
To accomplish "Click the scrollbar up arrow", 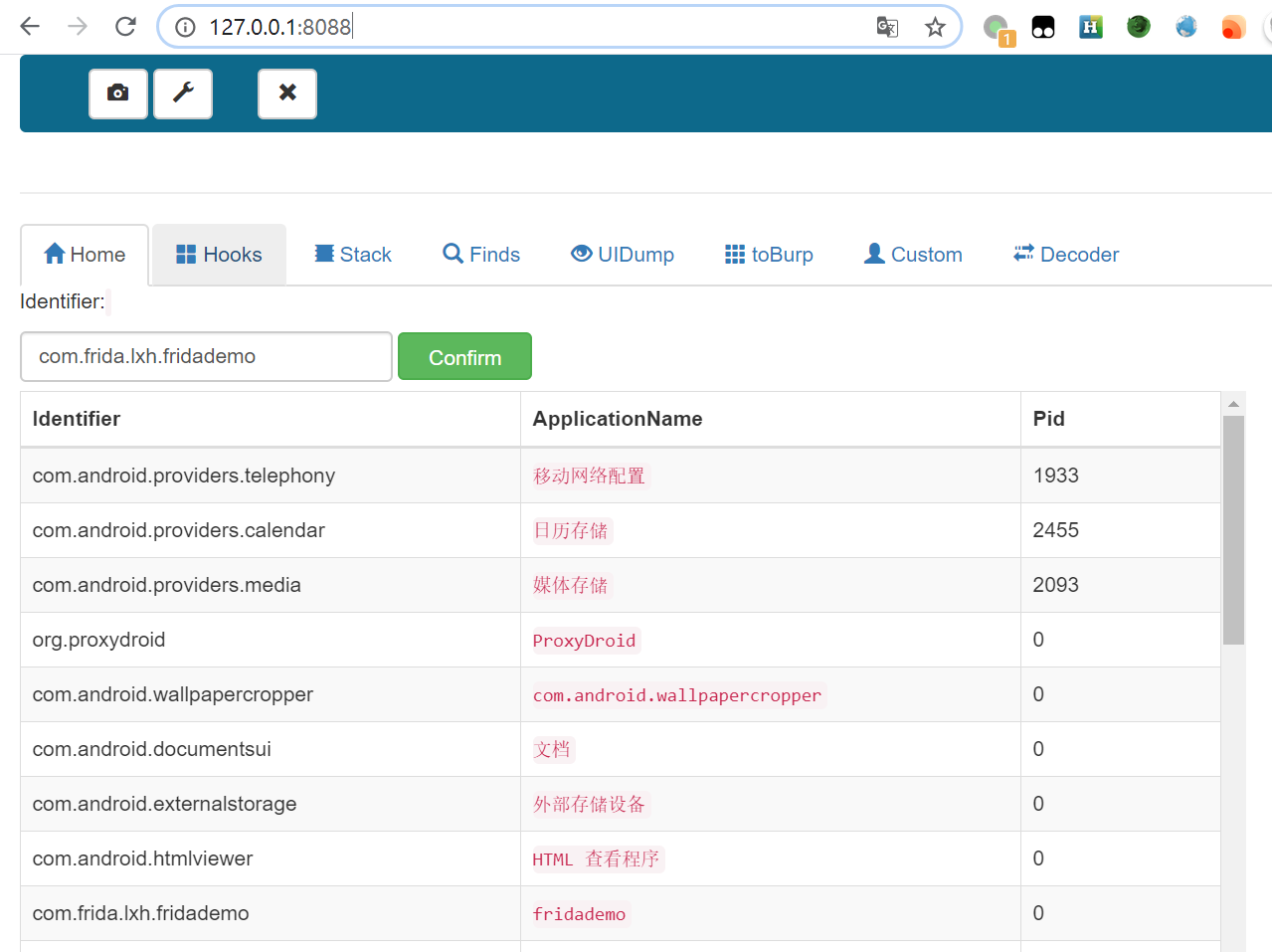I will point(1233,404).
